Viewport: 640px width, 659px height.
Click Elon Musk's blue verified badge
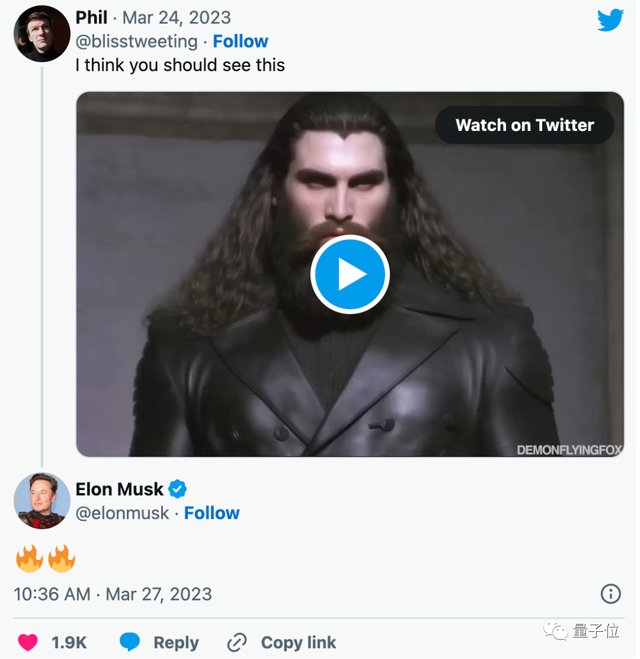click(x=178, y=489)
